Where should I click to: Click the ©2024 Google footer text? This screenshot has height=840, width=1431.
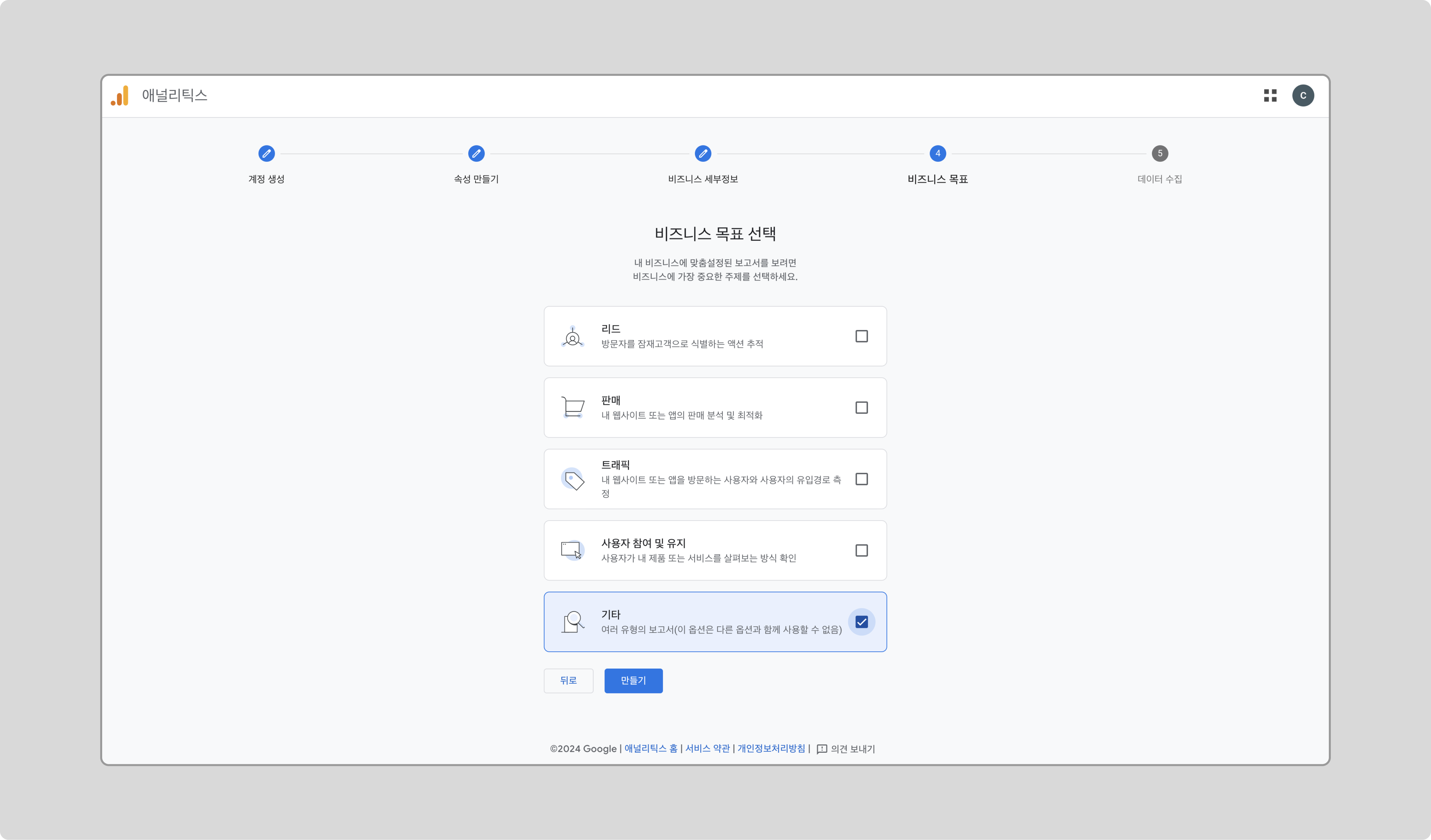point(583,749)
